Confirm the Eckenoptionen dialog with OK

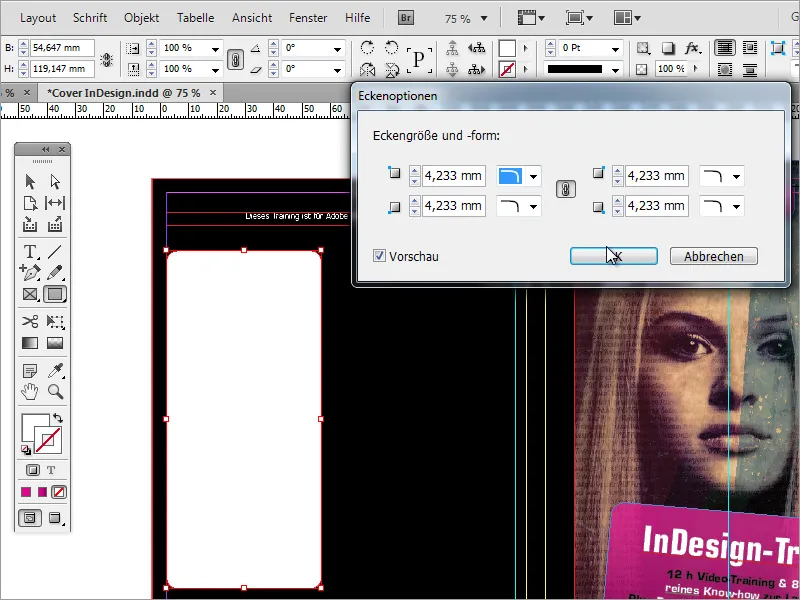613,256
